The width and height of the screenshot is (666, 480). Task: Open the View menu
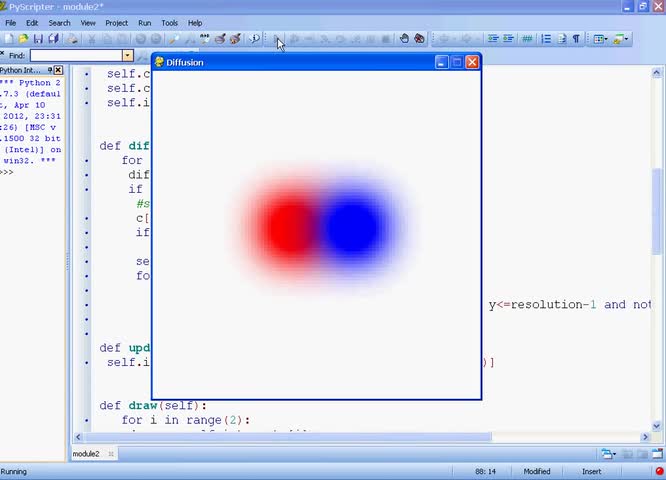pos(88,23)
